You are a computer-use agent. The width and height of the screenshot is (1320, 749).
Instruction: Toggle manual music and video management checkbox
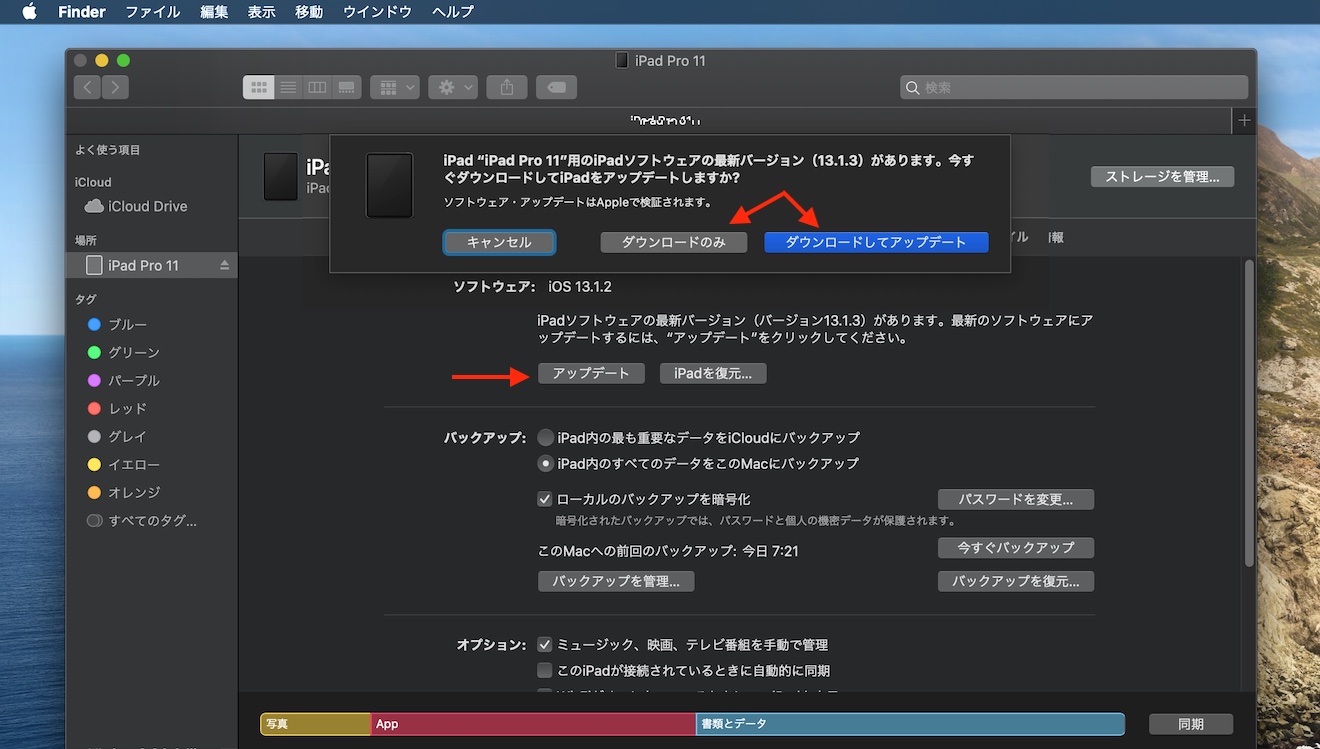coord(545,645)
